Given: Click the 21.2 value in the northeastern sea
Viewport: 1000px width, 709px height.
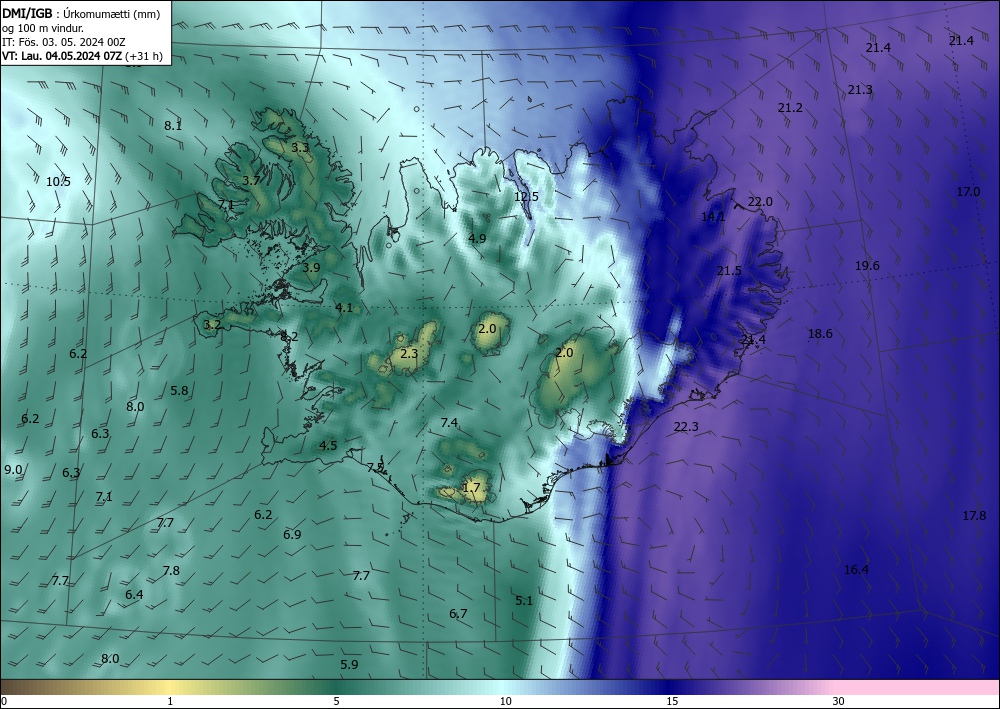Looking at the screenshot, I should [x=790, y=108].
